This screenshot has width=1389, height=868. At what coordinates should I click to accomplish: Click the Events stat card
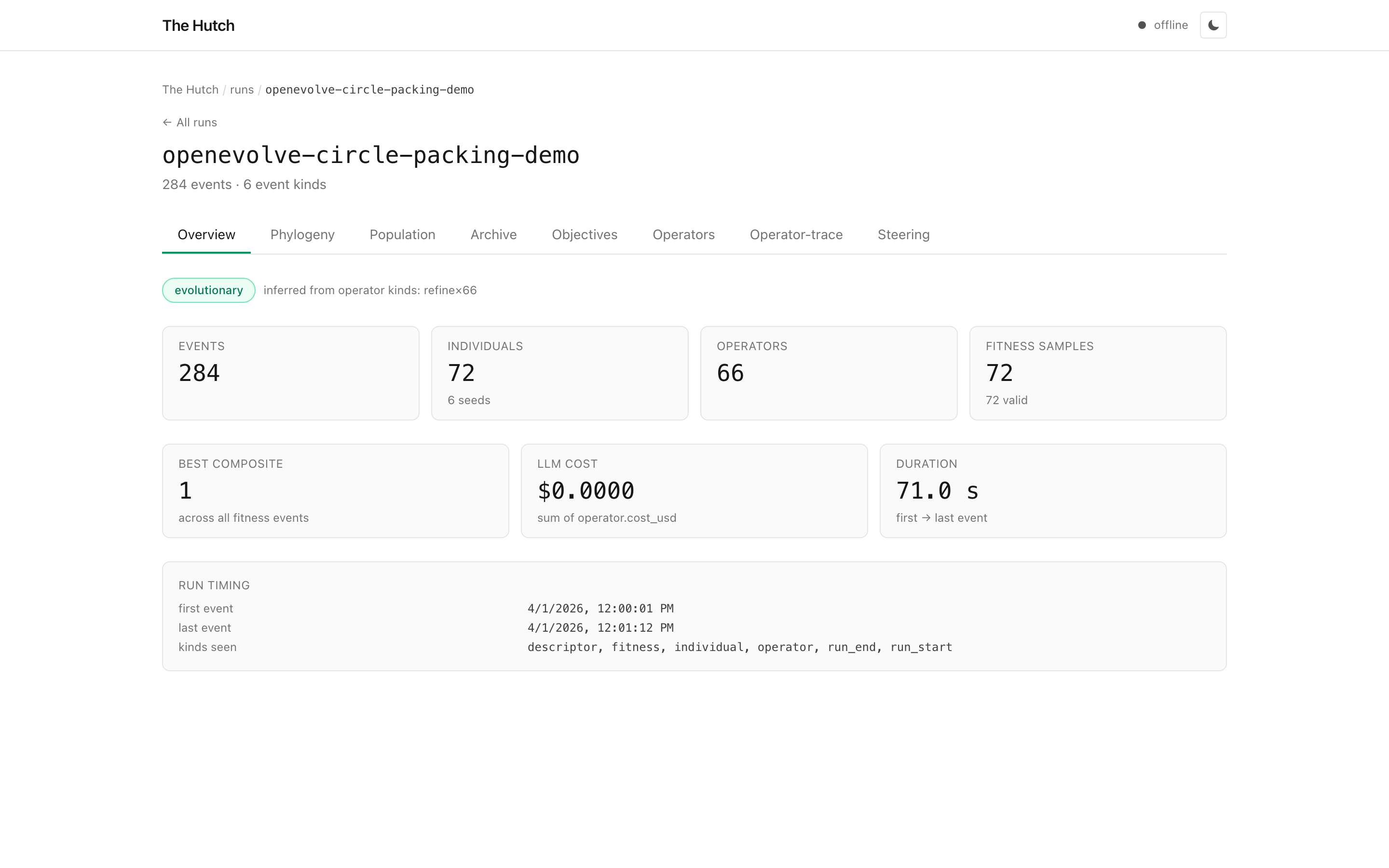click(291, 373)
